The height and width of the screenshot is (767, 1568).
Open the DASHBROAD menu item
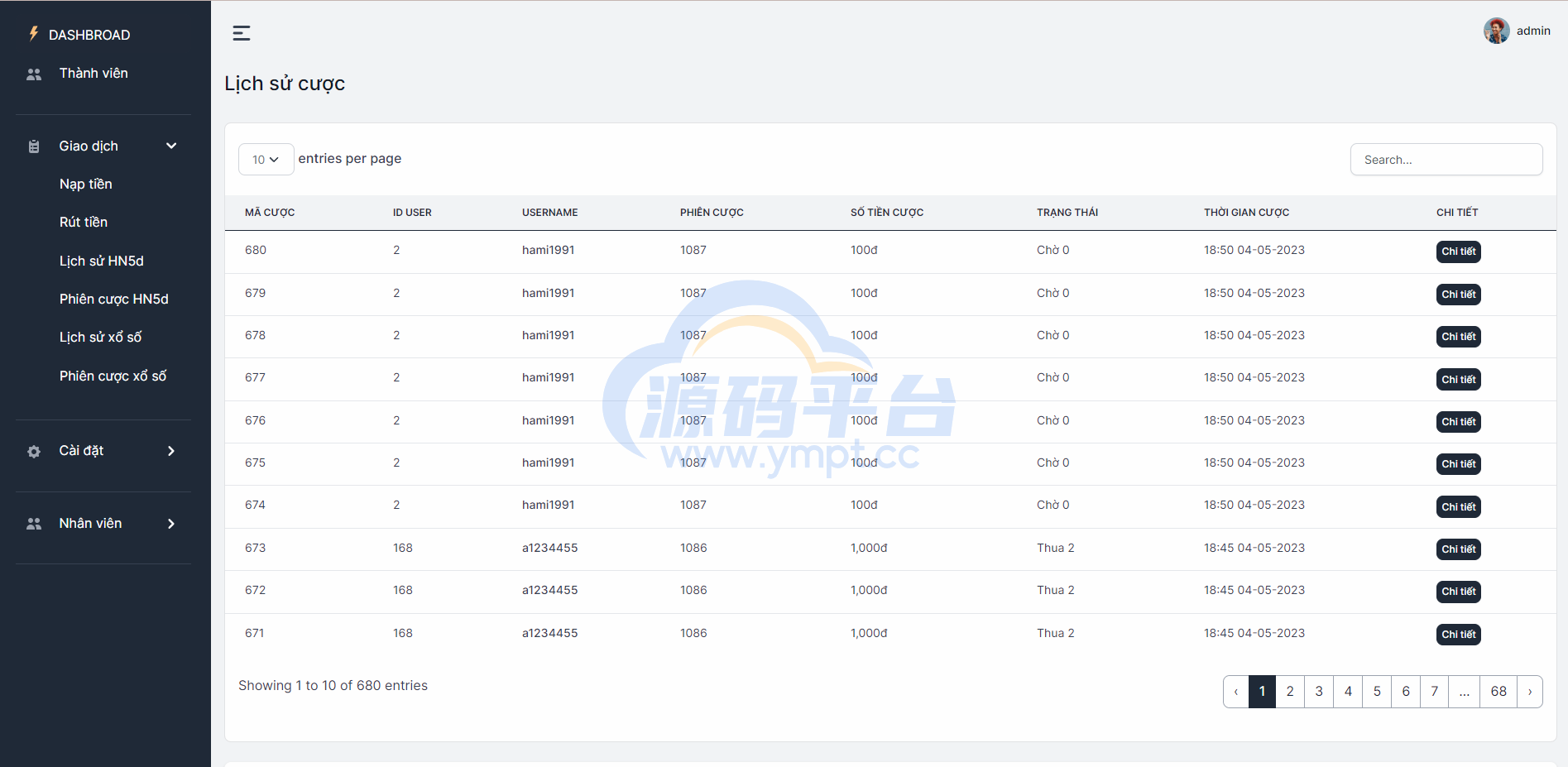pyautogui.click(x=89, y=35)
